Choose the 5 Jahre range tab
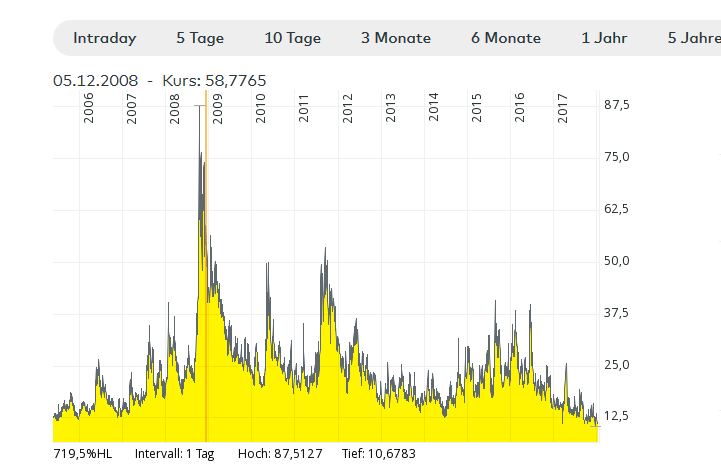The height and width of the screenshot is (464, 721). point(693,38)
